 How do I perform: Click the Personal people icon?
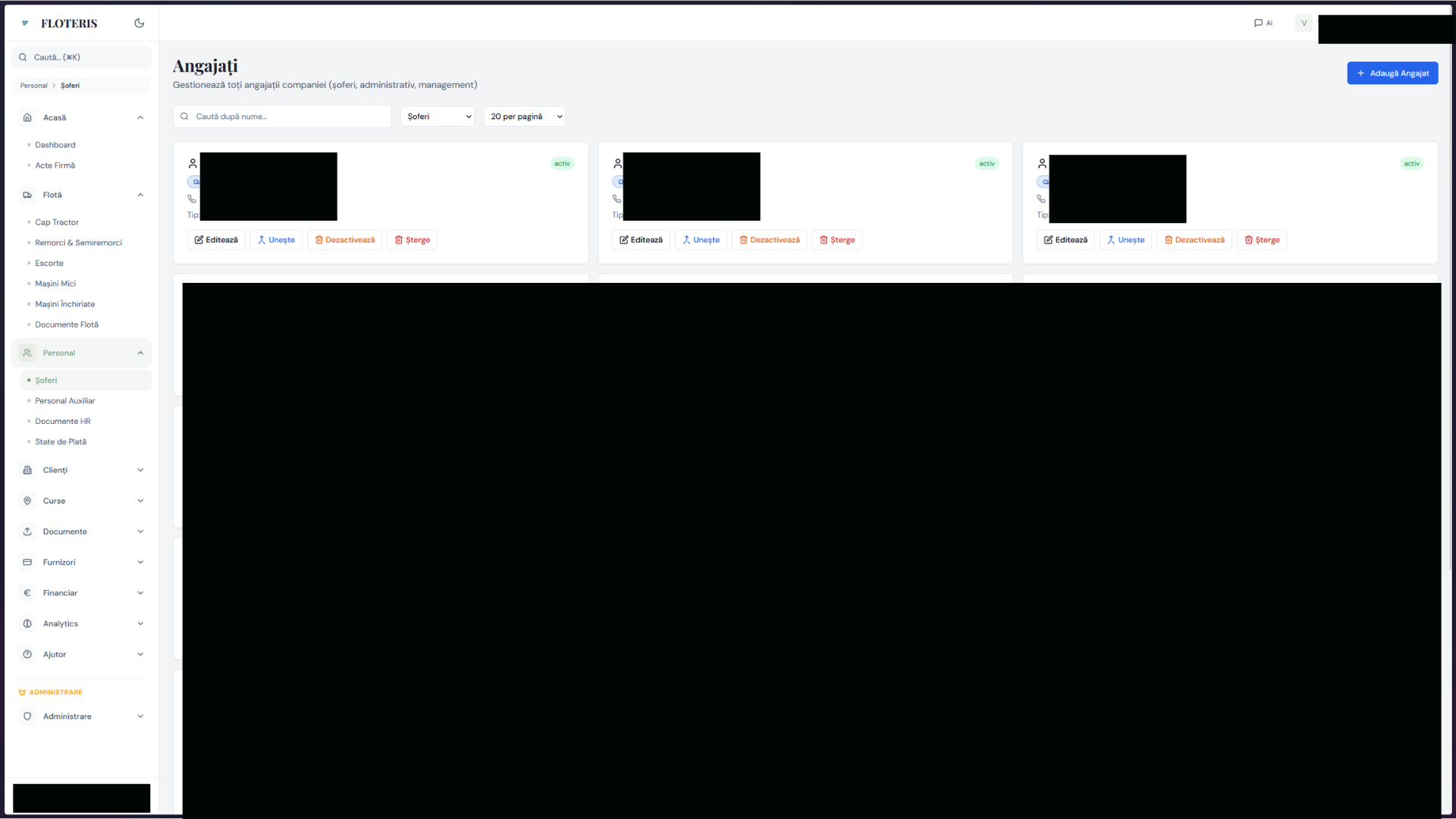[x=27, y=353]
